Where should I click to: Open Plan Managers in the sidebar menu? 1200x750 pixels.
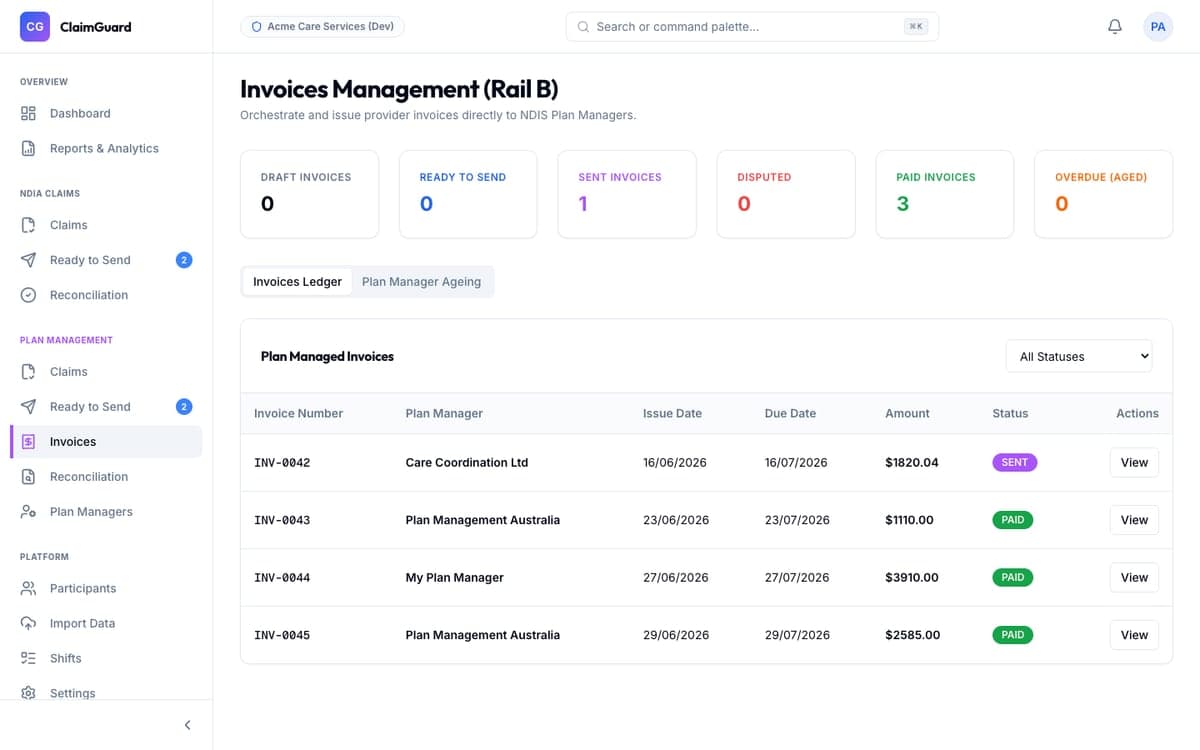pos(106,512)
